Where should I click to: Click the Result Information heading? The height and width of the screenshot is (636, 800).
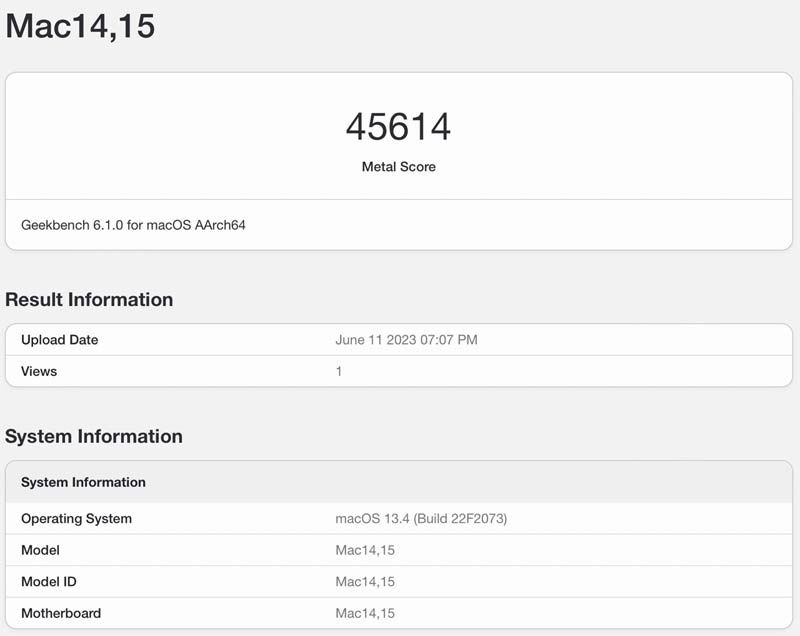coord(89,299)
